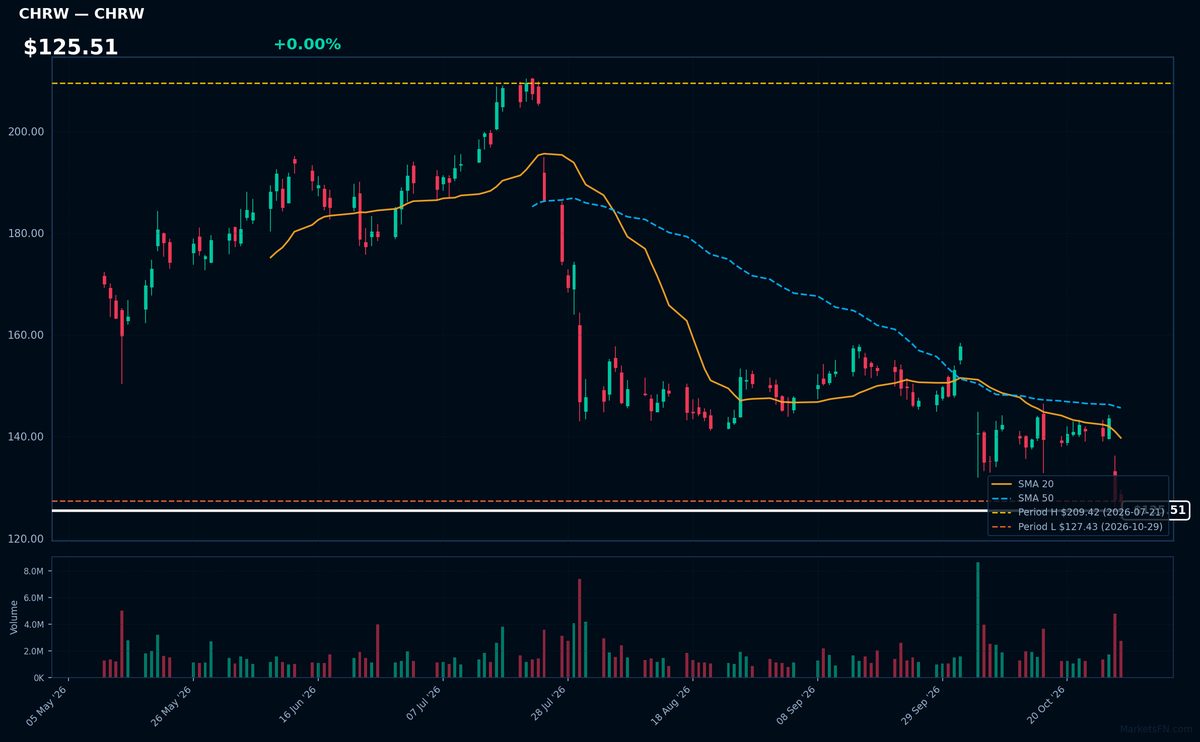
Task: Click the 160.00 price axis label
Action: (x=26, y=336)
